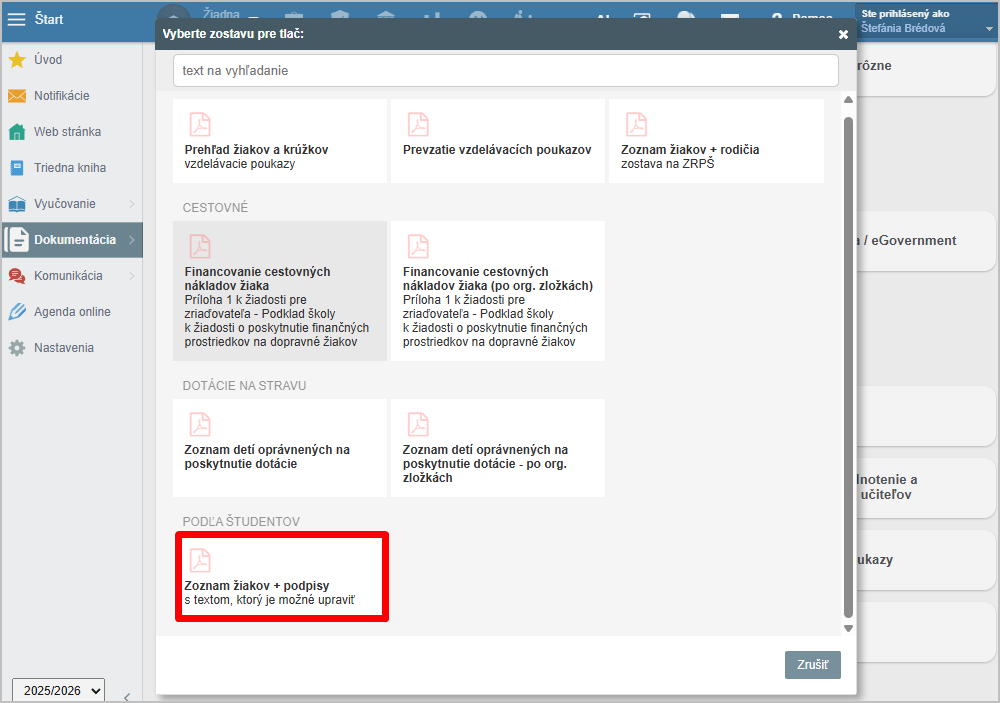Image resolution: width=1000 pixels, height=703 pixels.
Task: Click the scroll down arrow in report list
Action: pyautogui.click(x=848, y=628)
